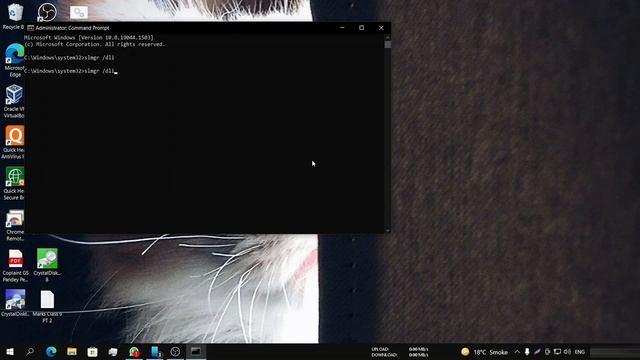Open the Quick Heal AntiVirus desktop shortcut
The height and width of the screenshot is (360, 640).
pos(14,142)
